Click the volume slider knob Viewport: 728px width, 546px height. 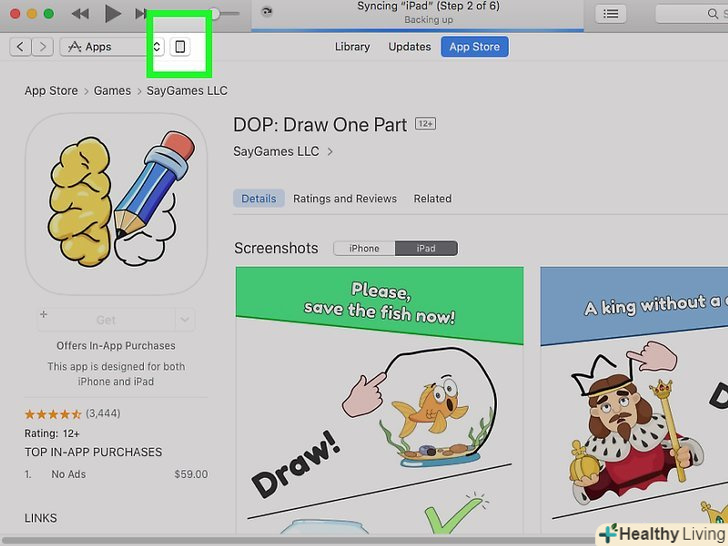214,13
